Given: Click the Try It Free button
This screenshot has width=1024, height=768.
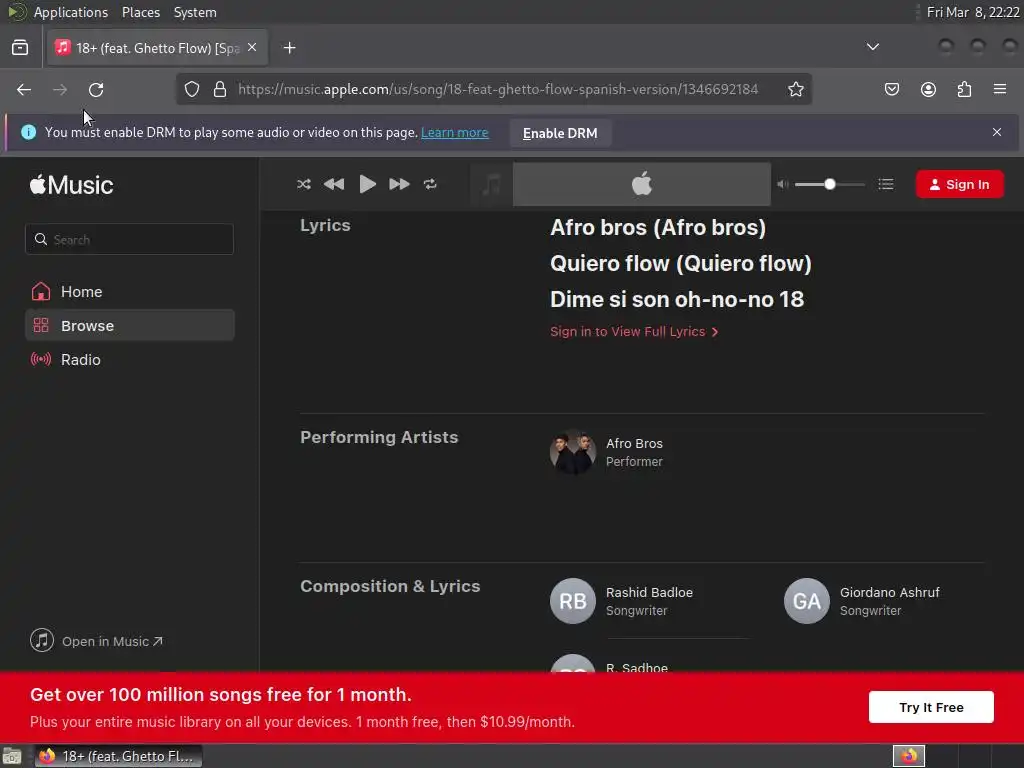Looking at the screenshot, I should coord(931,707).
